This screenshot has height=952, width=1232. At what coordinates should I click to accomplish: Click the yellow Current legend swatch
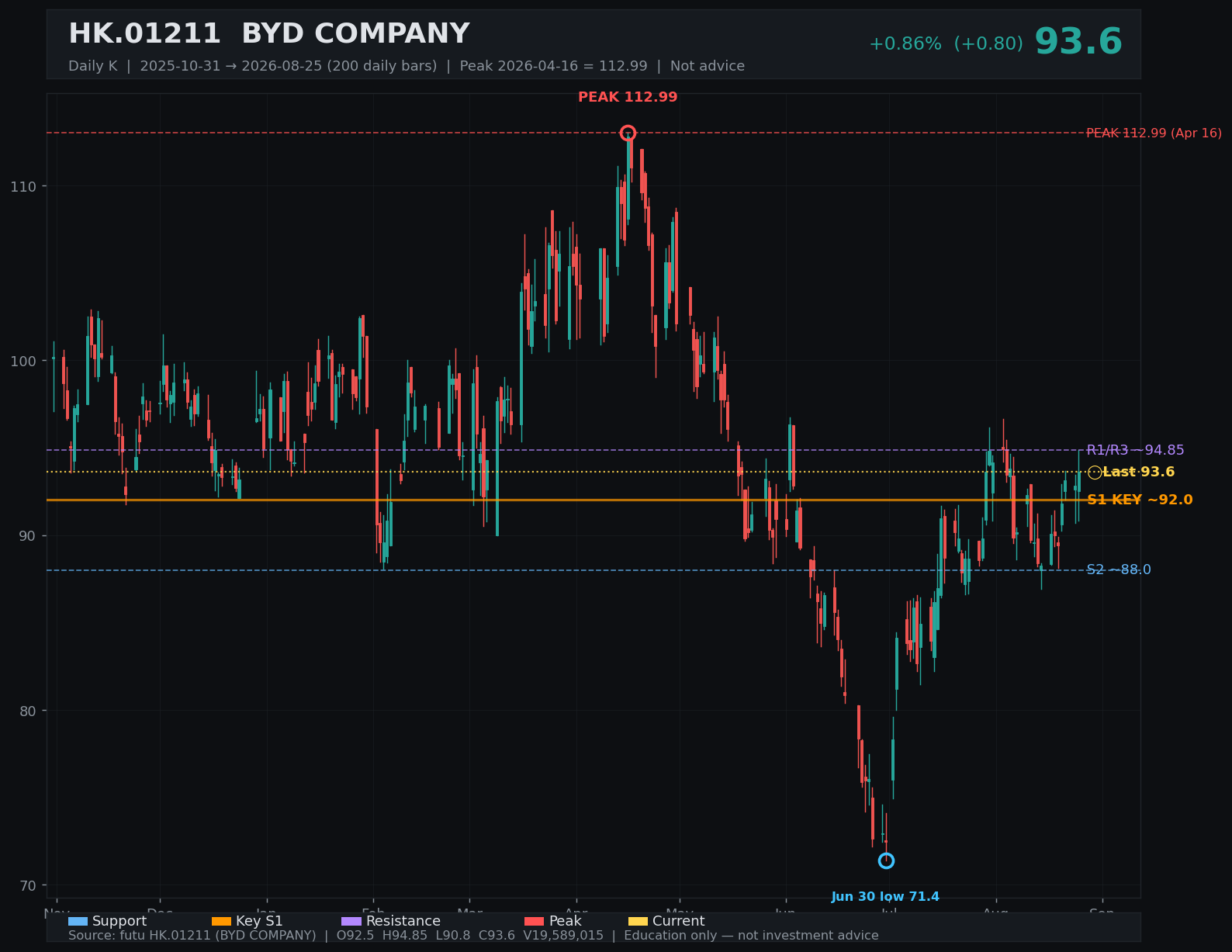638,921
